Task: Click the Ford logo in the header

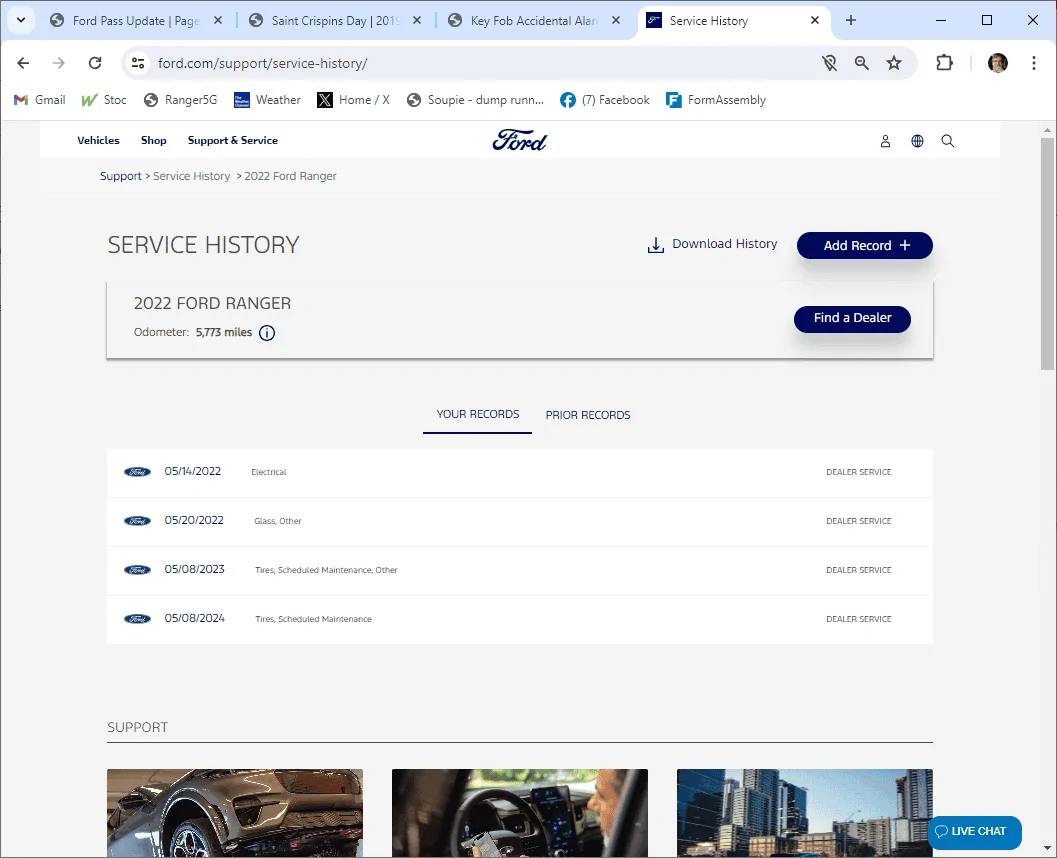Action: point(520,140)
